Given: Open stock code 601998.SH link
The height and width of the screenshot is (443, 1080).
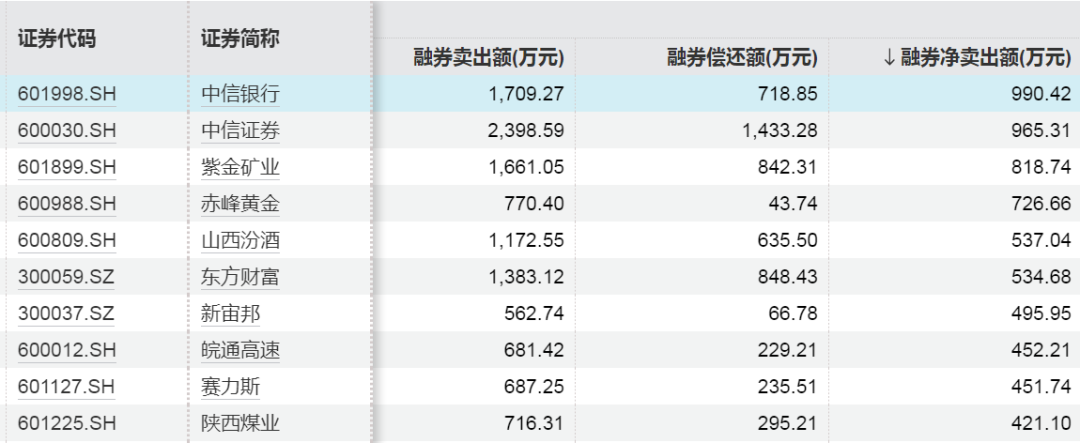Looking at the screenshot, I should click(x=67, y=95).
